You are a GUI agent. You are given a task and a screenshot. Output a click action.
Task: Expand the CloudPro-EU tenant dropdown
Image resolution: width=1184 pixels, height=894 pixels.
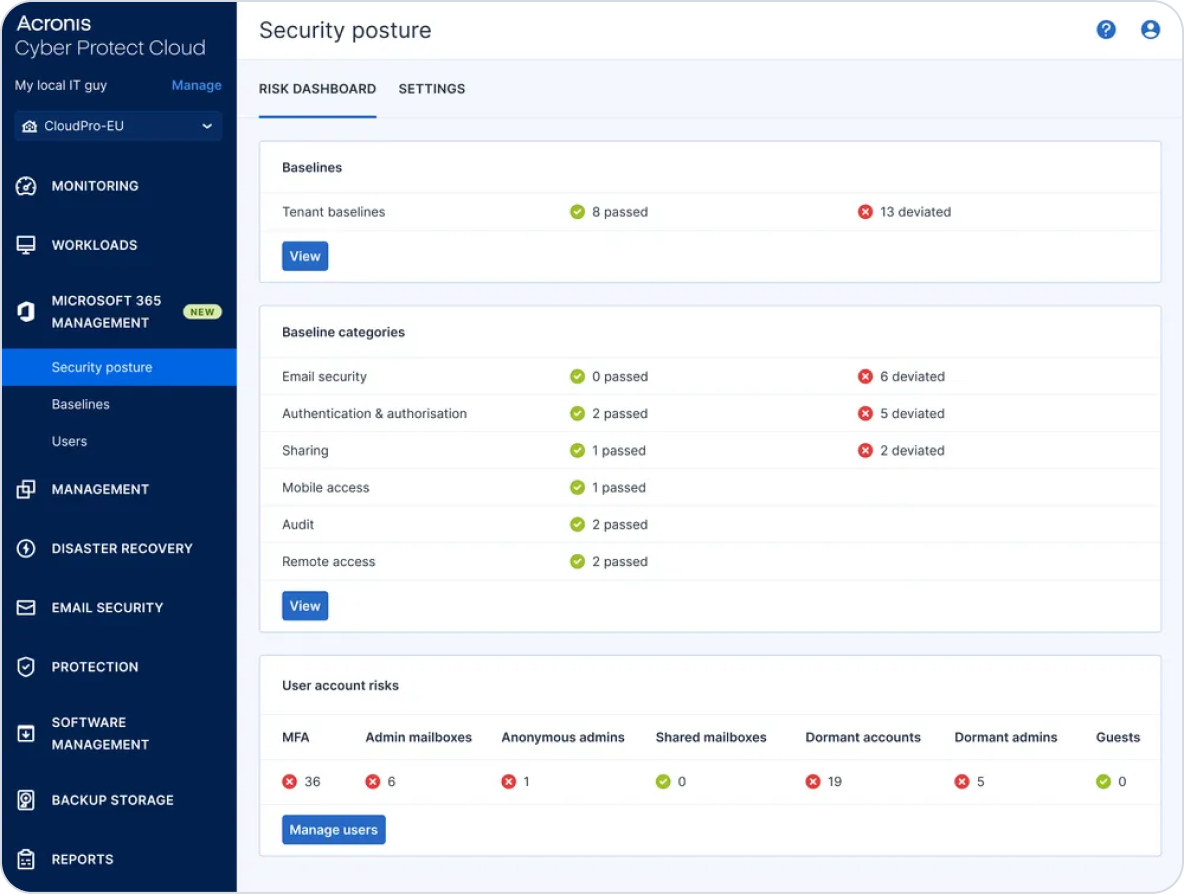(x=118, y=127)
